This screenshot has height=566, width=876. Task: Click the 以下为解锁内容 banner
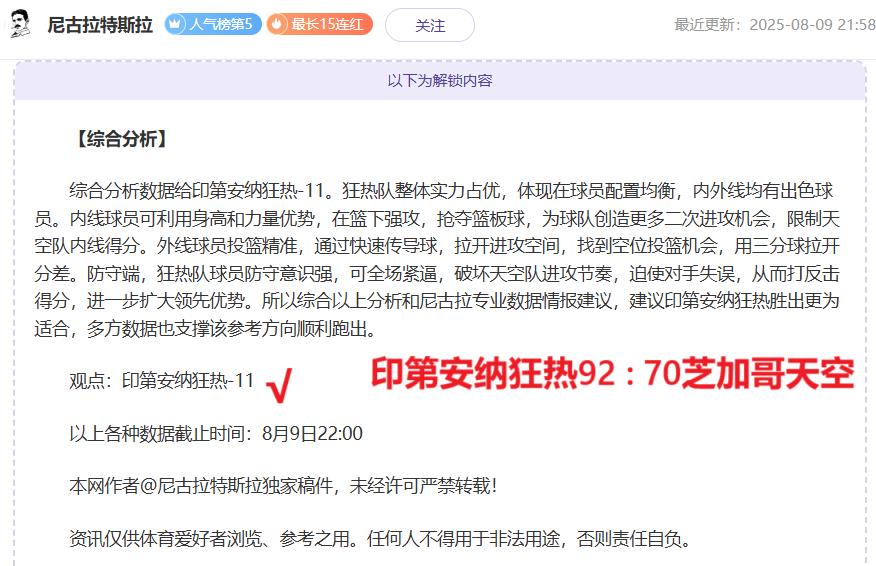pyautogui.click(x=440, y=80)
